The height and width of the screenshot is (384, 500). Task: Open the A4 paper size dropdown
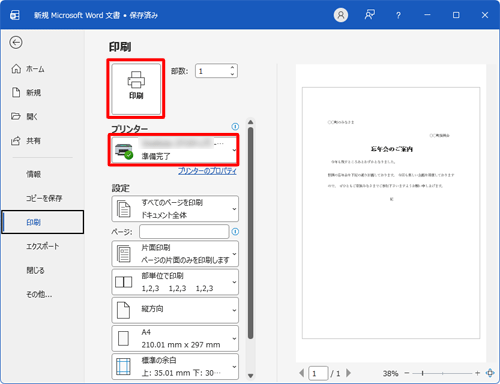[175, 338]
